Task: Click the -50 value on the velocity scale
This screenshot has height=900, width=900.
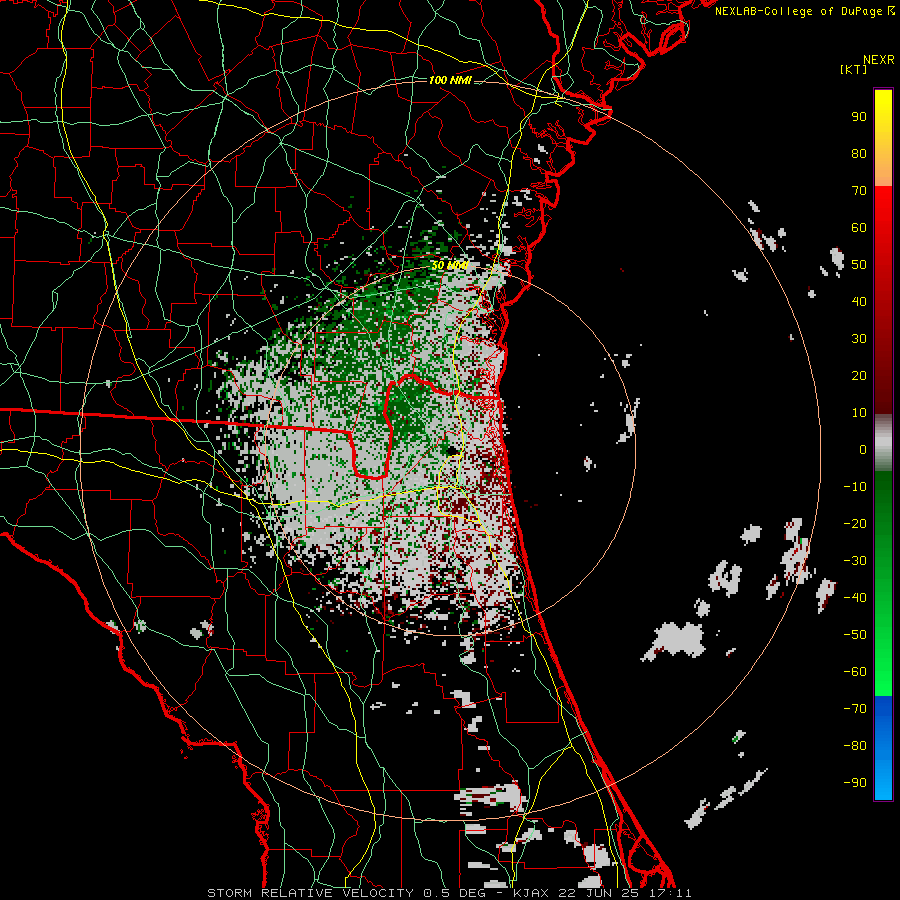Action: point(855,635)
